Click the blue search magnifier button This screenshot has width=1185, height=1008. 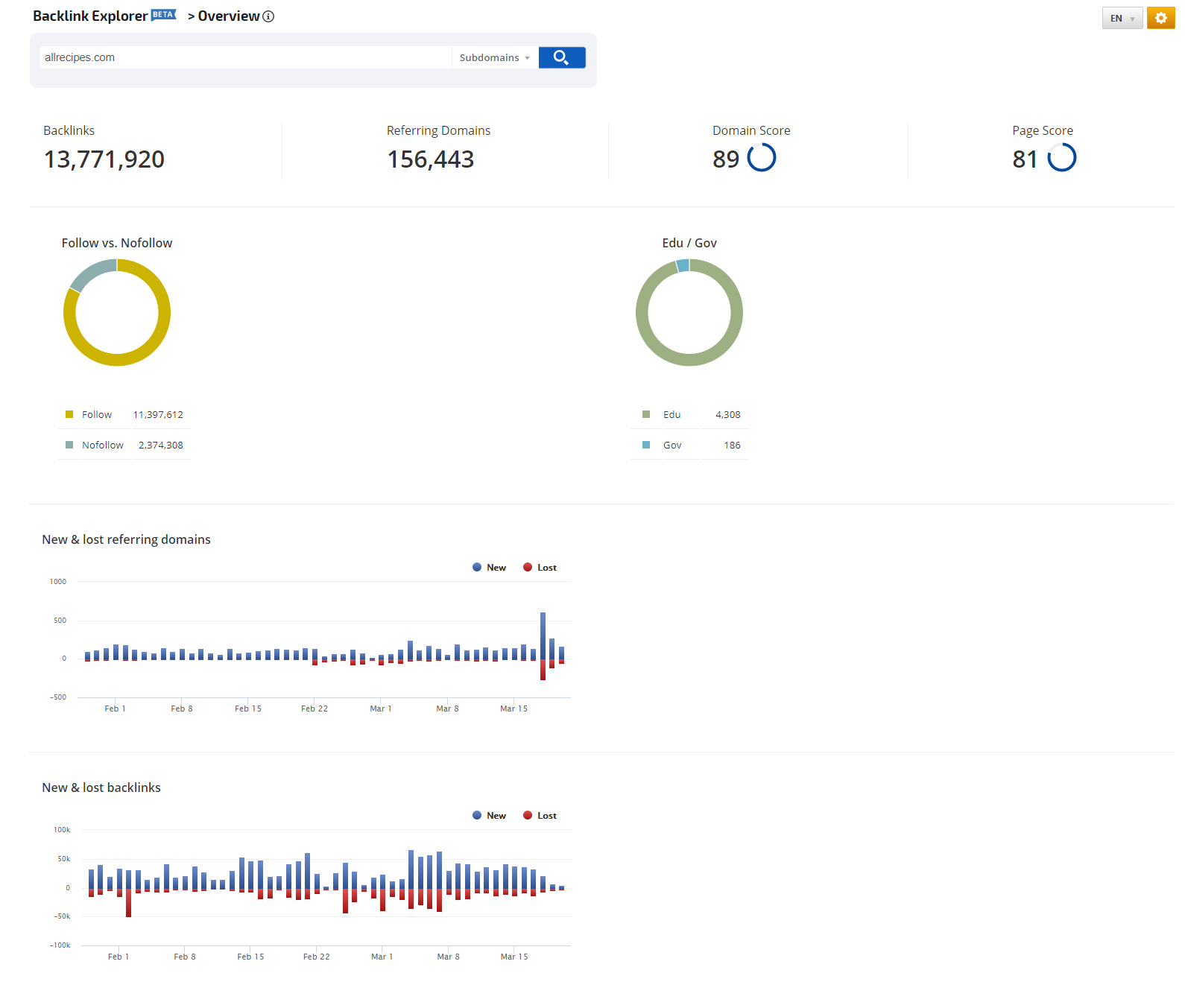(561, 57)
